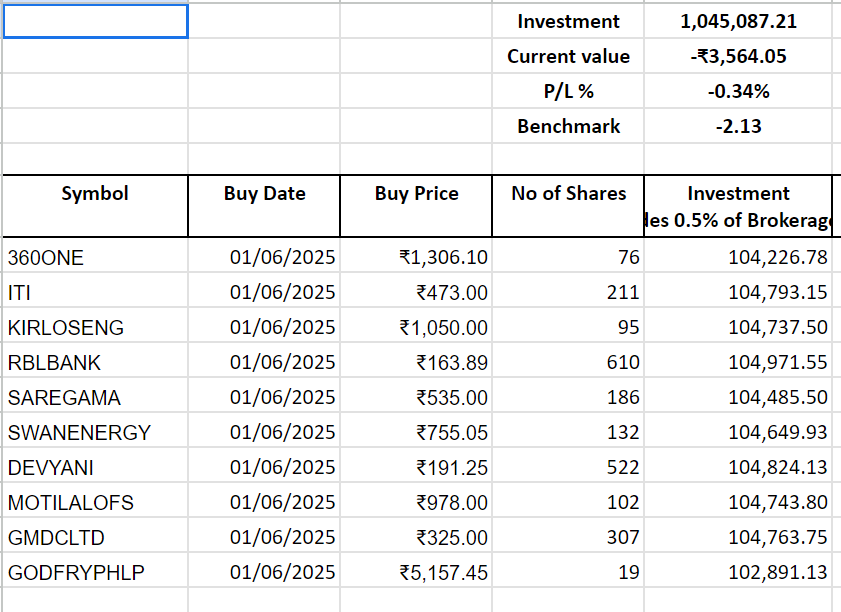Click the 'P/L %' label cell
The image size is (841, 612).
pyautogui.click(x=568, y=91)
